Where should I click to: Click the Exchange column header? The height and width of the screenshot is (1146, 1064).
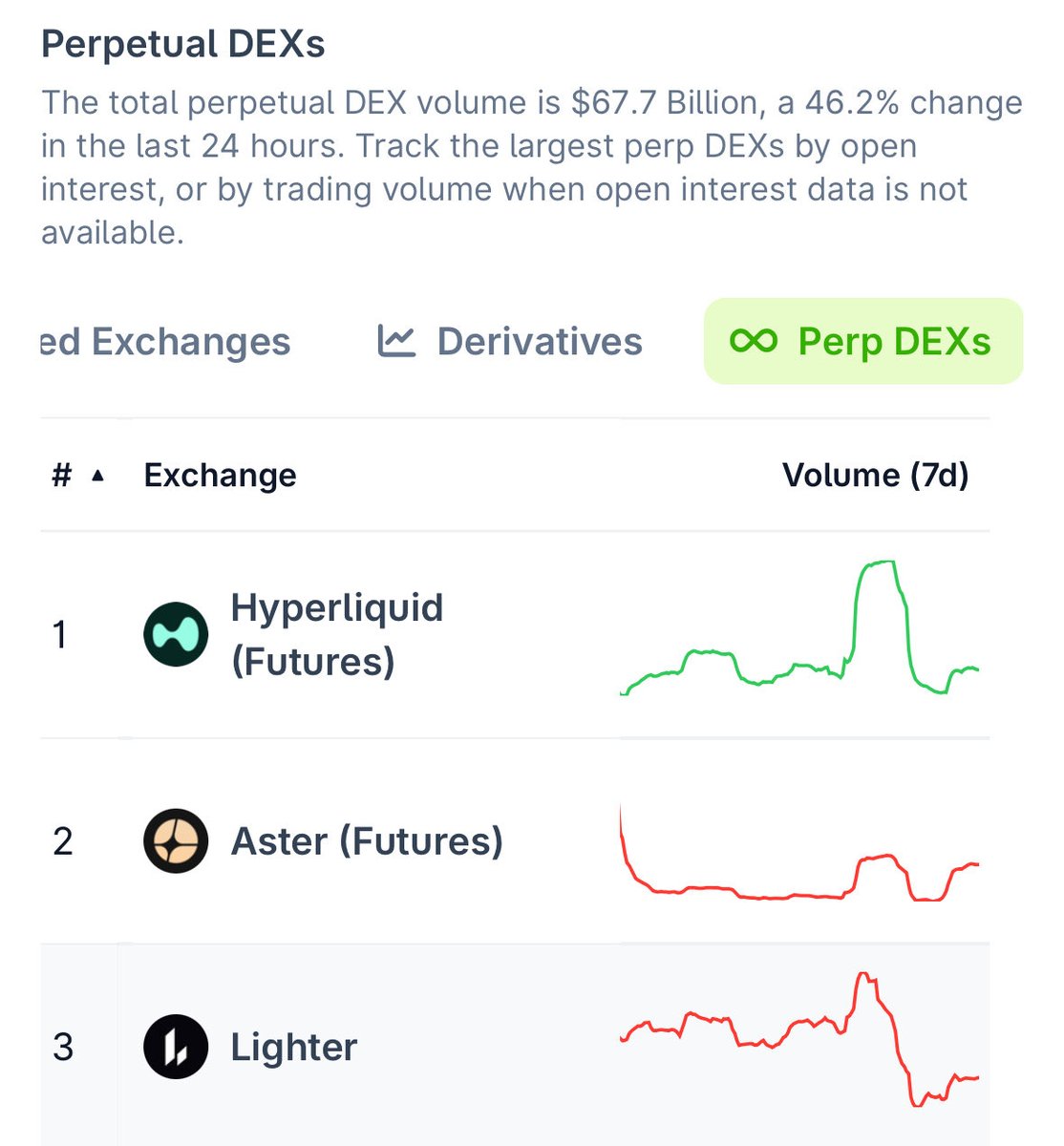point(220,475)
